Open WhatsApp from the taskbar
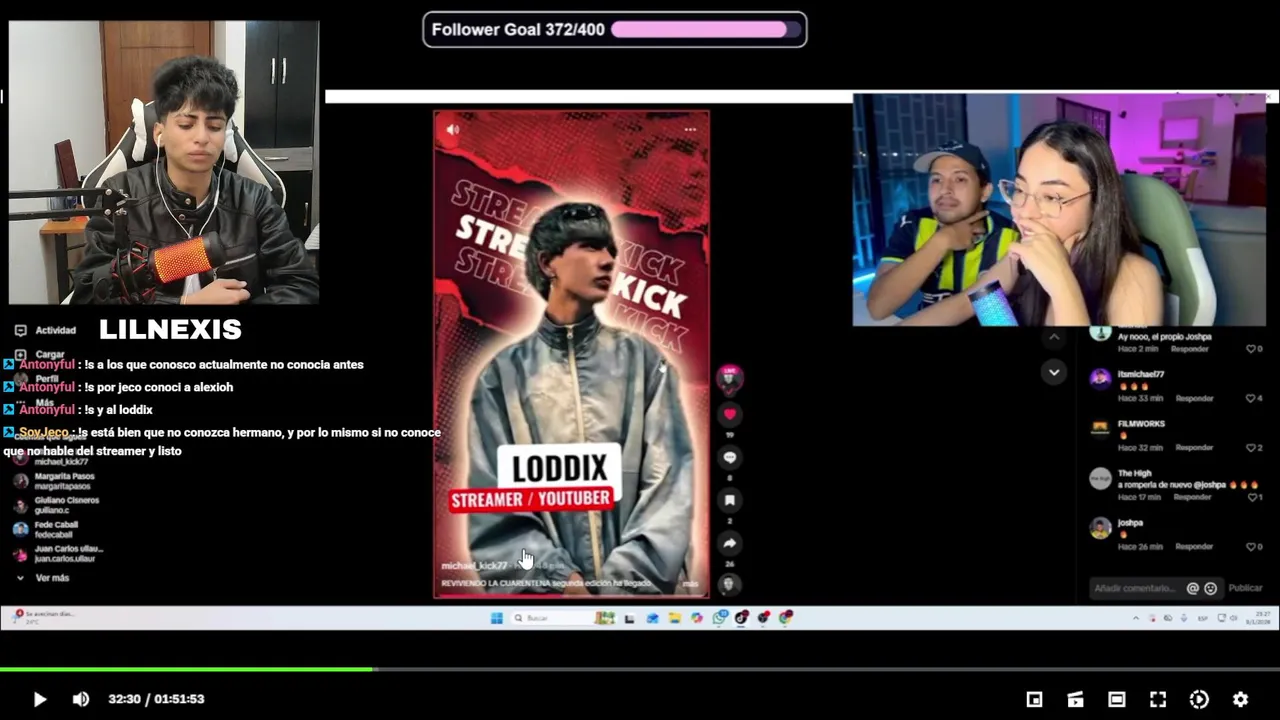The height and width of the screenshot is (720, 1280). coord(719,618)
